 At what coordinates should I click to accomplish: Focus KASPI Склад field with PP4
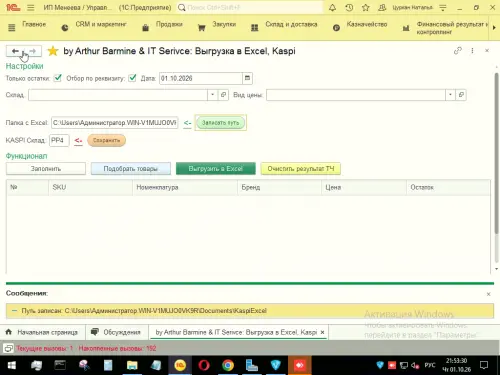click(59, 141)
